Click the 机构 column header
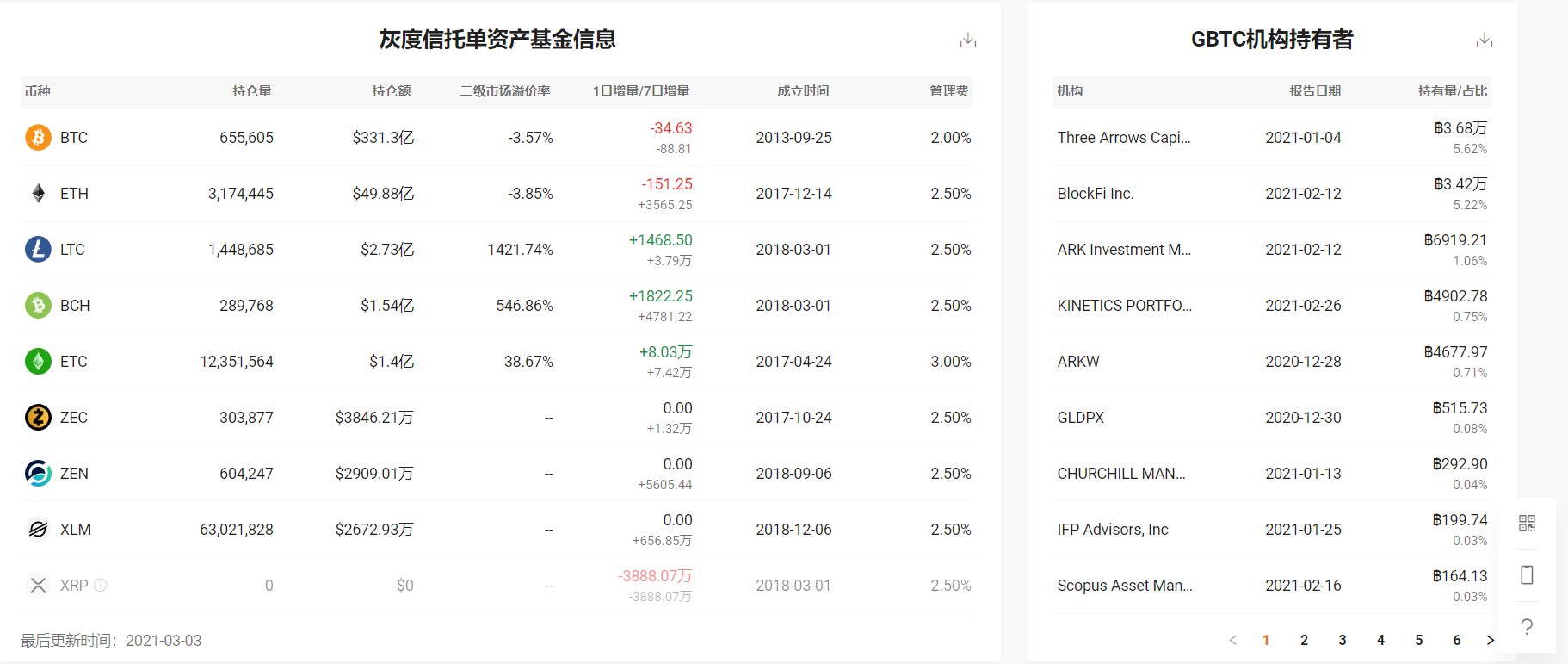1568x664 pixels. (x=1070, y=91)
